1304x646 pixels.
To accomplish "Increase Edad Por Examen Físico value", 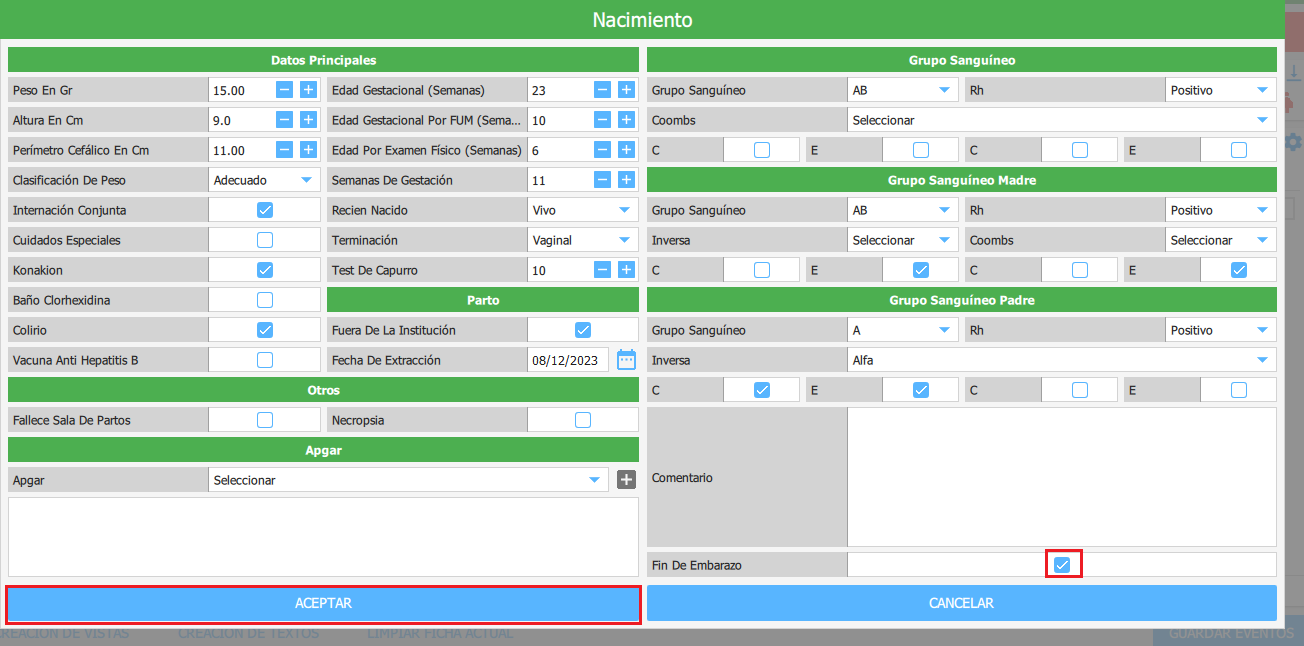I will coord(626,150).
